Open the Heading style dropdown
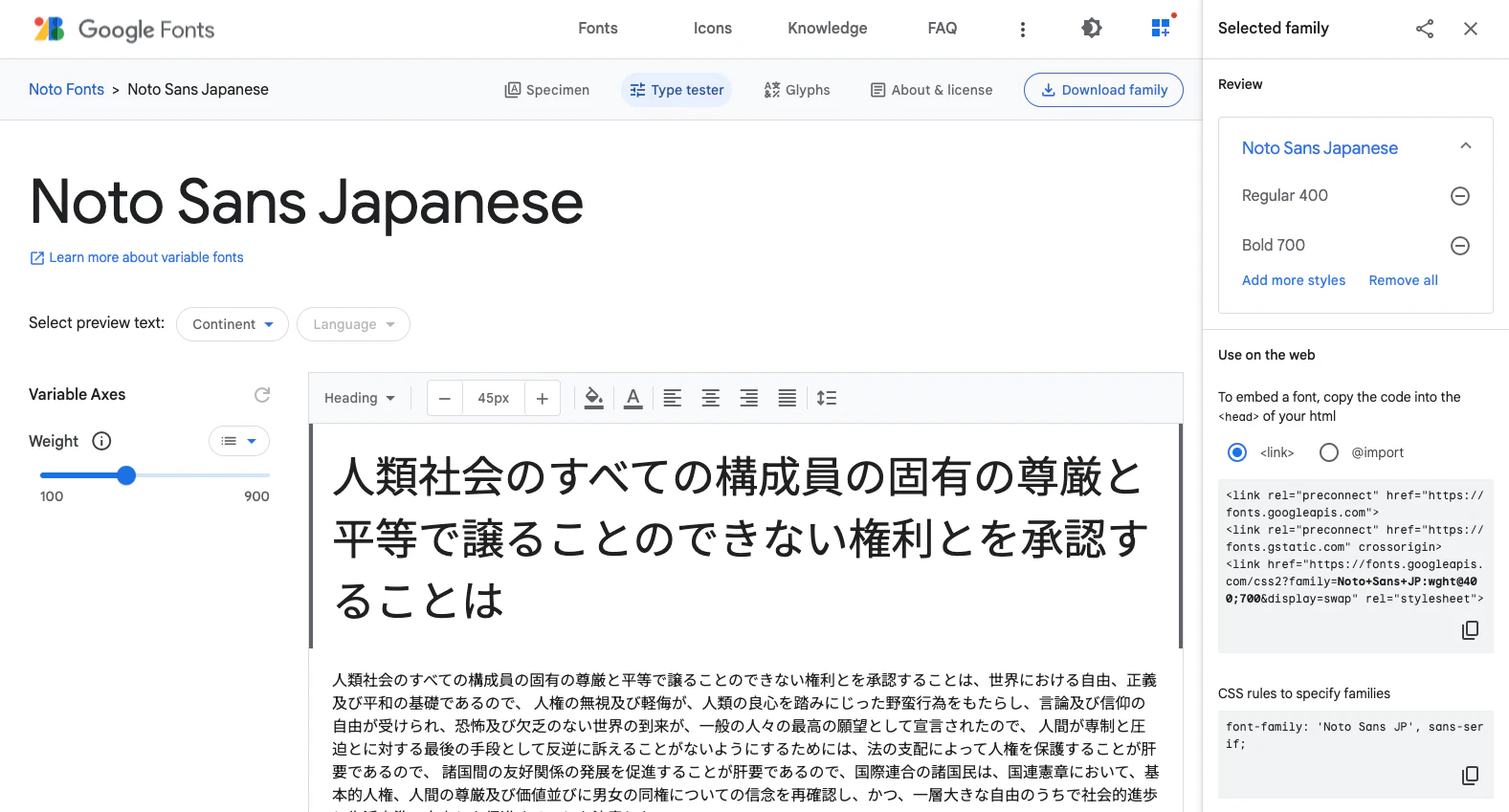Screen dimensions: 1509x812 coord(360,398)
